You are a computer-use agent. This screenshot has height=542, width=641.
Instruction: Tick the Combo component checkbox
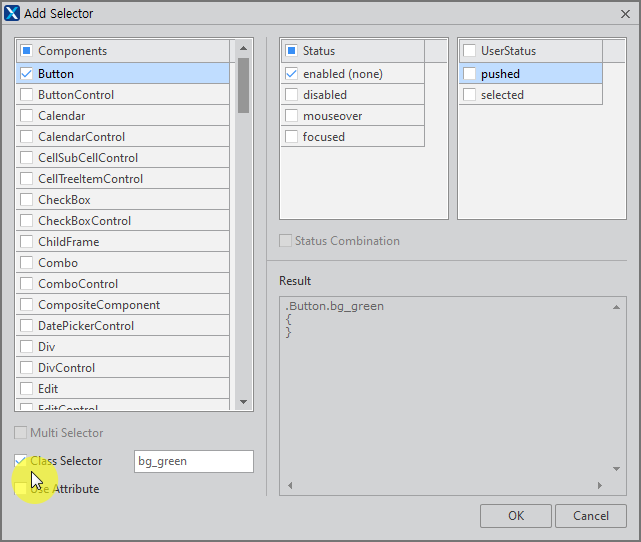coord(26,263)
